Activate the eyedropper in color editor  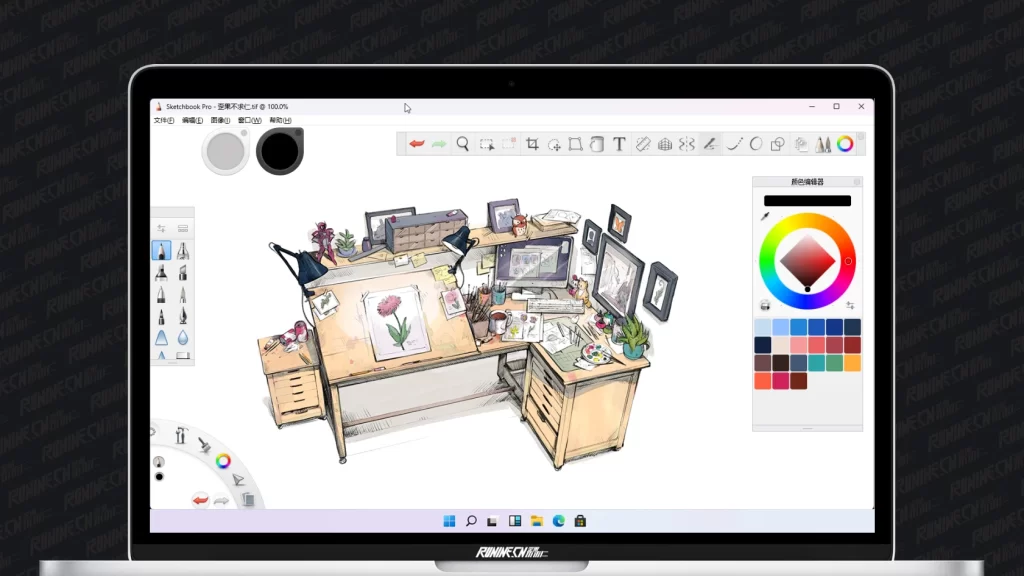click(x=765, y=216)
